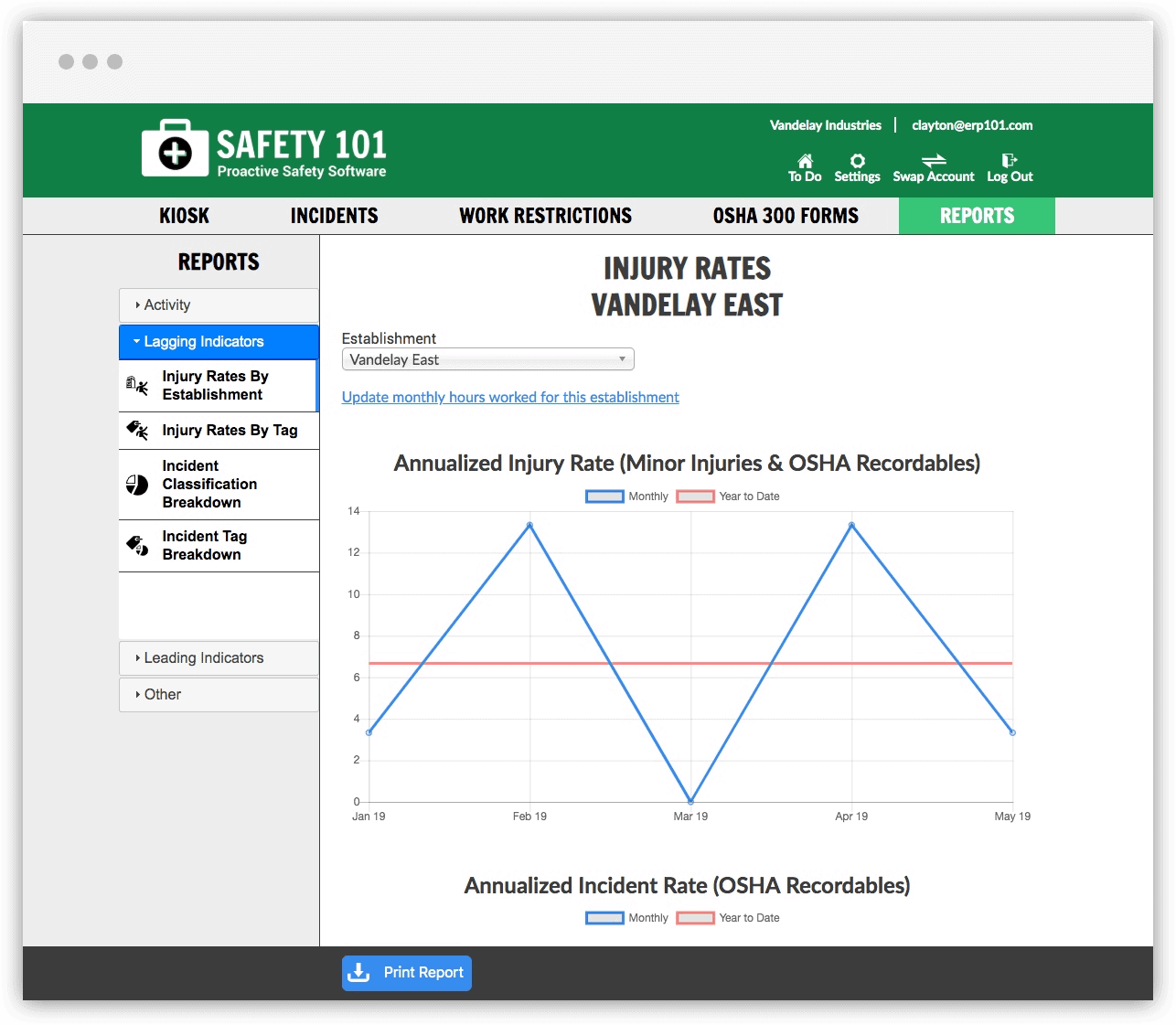Open the To Do home icon

(804, 161)
